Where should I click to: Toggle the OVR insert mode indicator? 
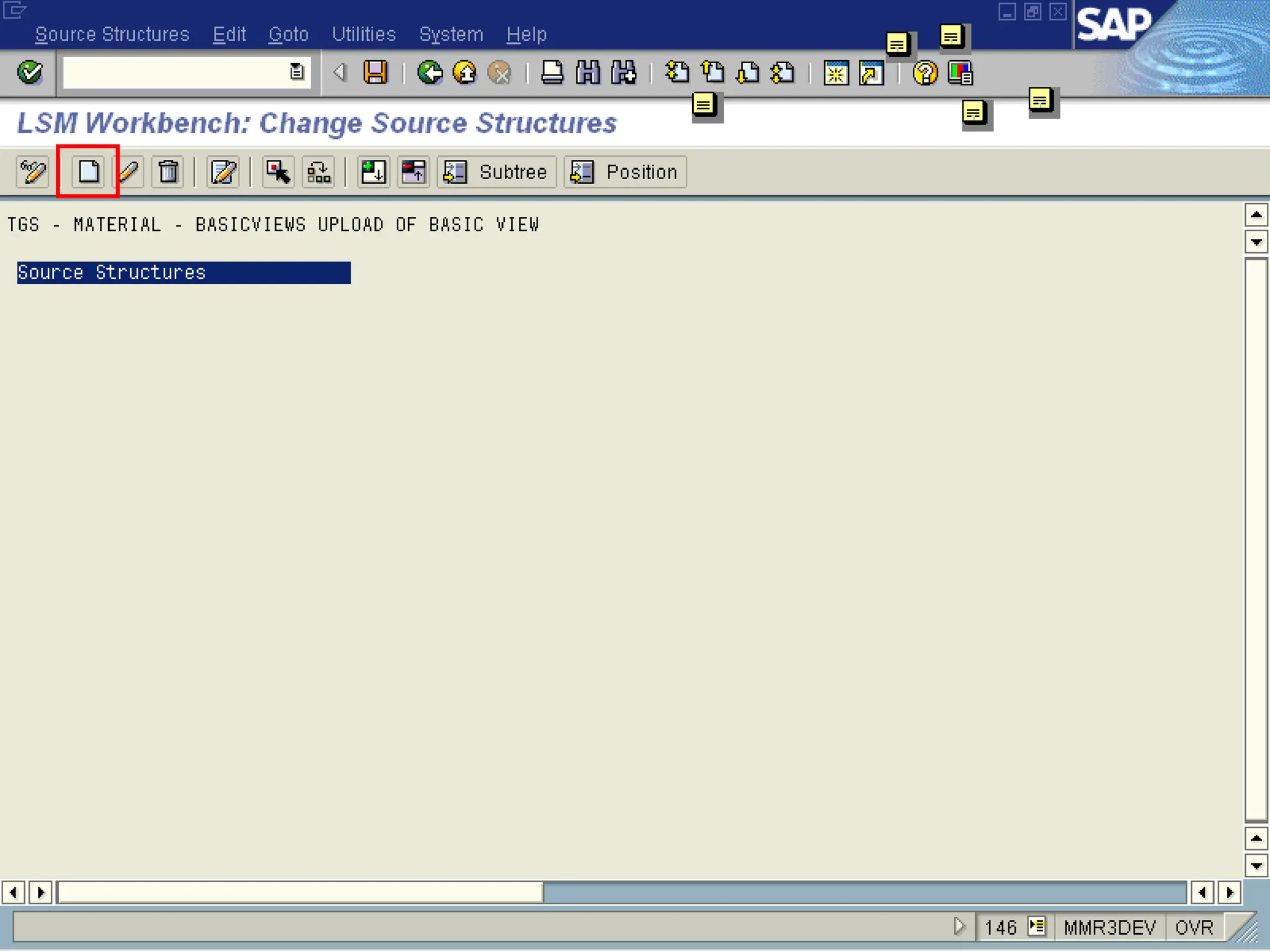tap(1194, 927)
